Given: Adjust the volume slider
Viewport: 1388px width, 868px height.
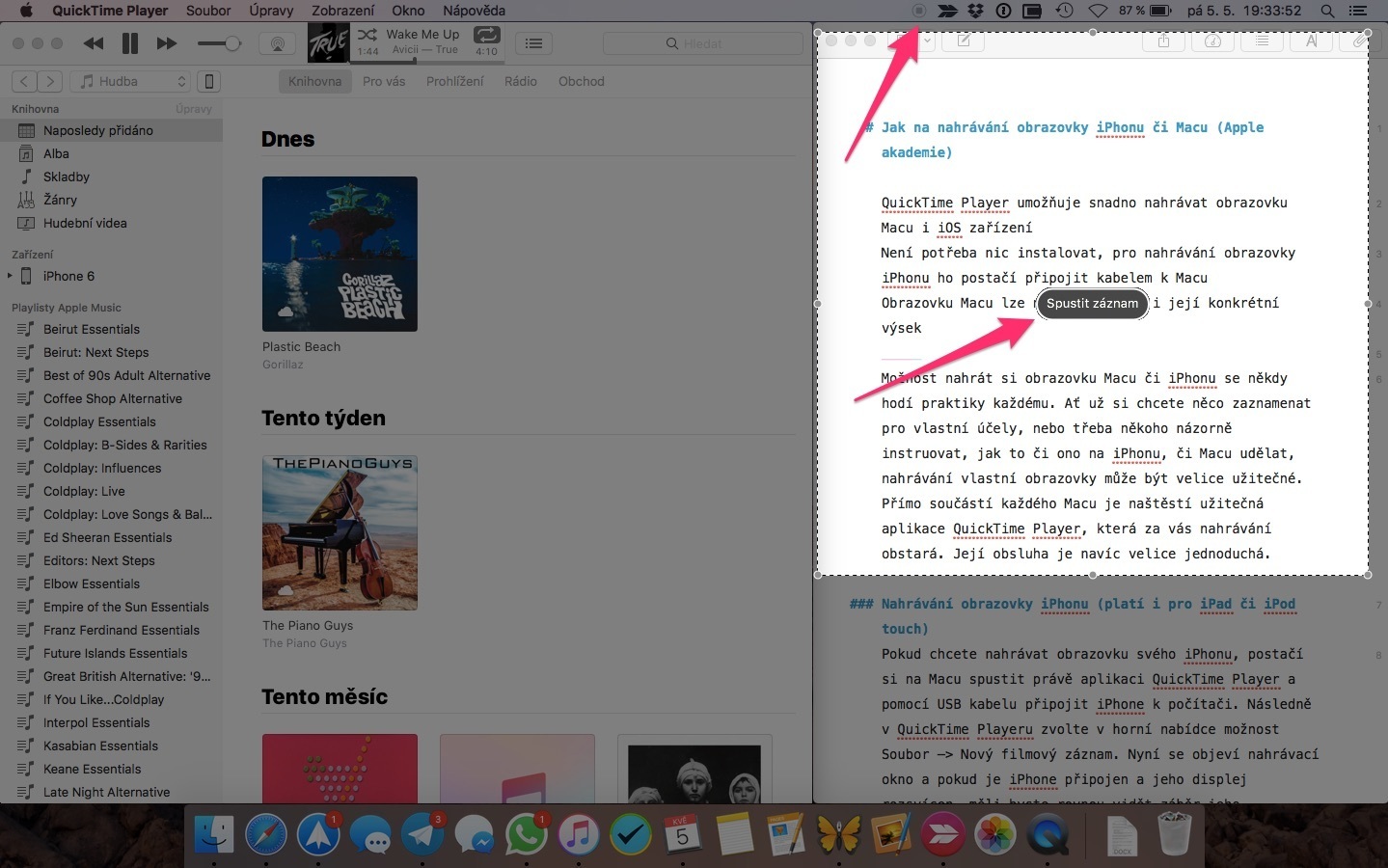Looking at the screenshot, I should click(x=219, y=43).
